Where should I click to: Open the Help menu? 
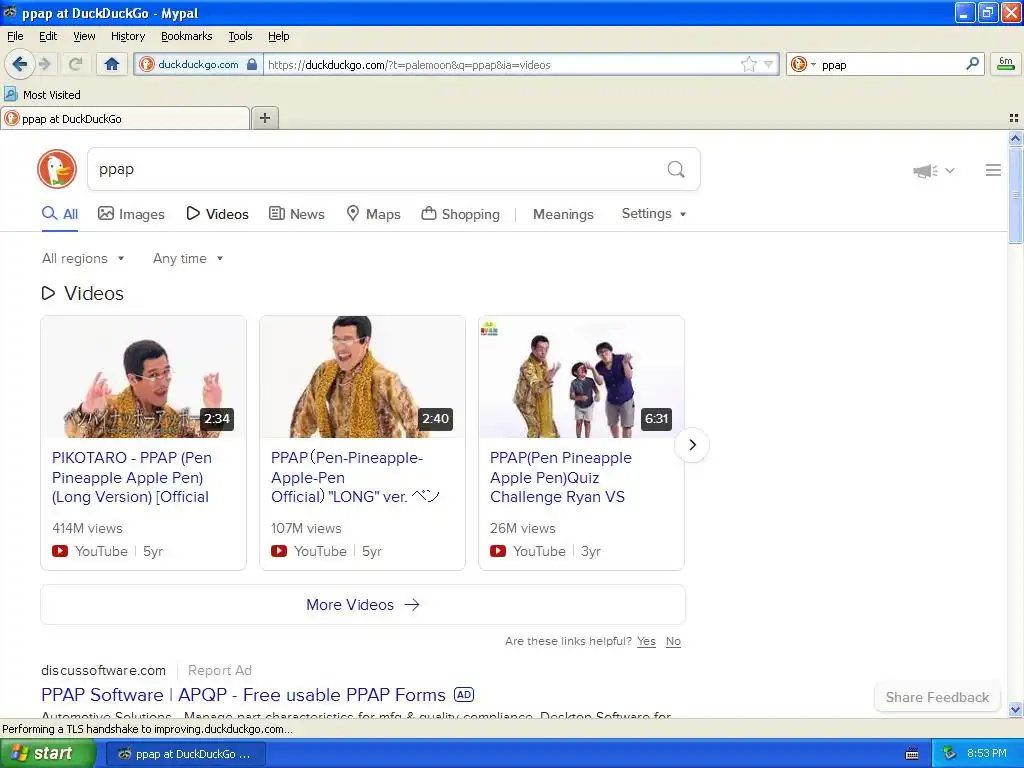click(x=279, y=36)
